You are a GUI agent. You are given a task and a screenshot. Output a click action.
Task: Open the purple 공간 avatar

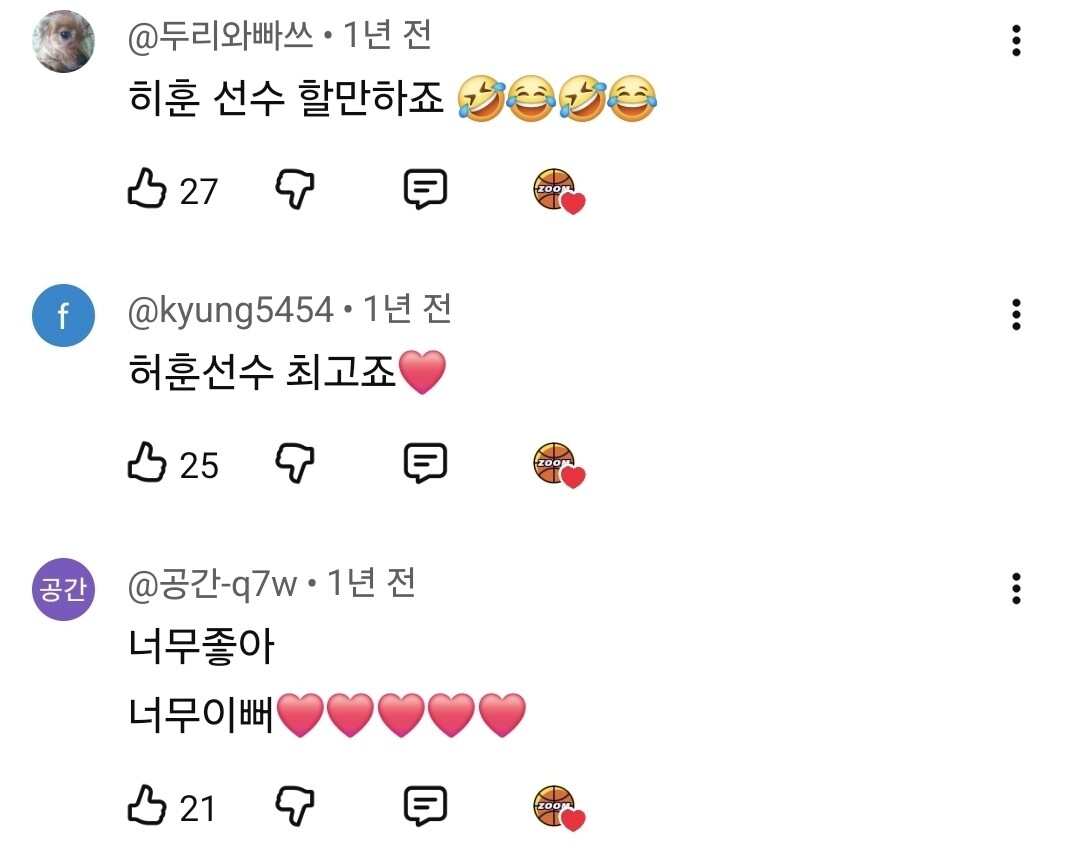pos(63,589)
